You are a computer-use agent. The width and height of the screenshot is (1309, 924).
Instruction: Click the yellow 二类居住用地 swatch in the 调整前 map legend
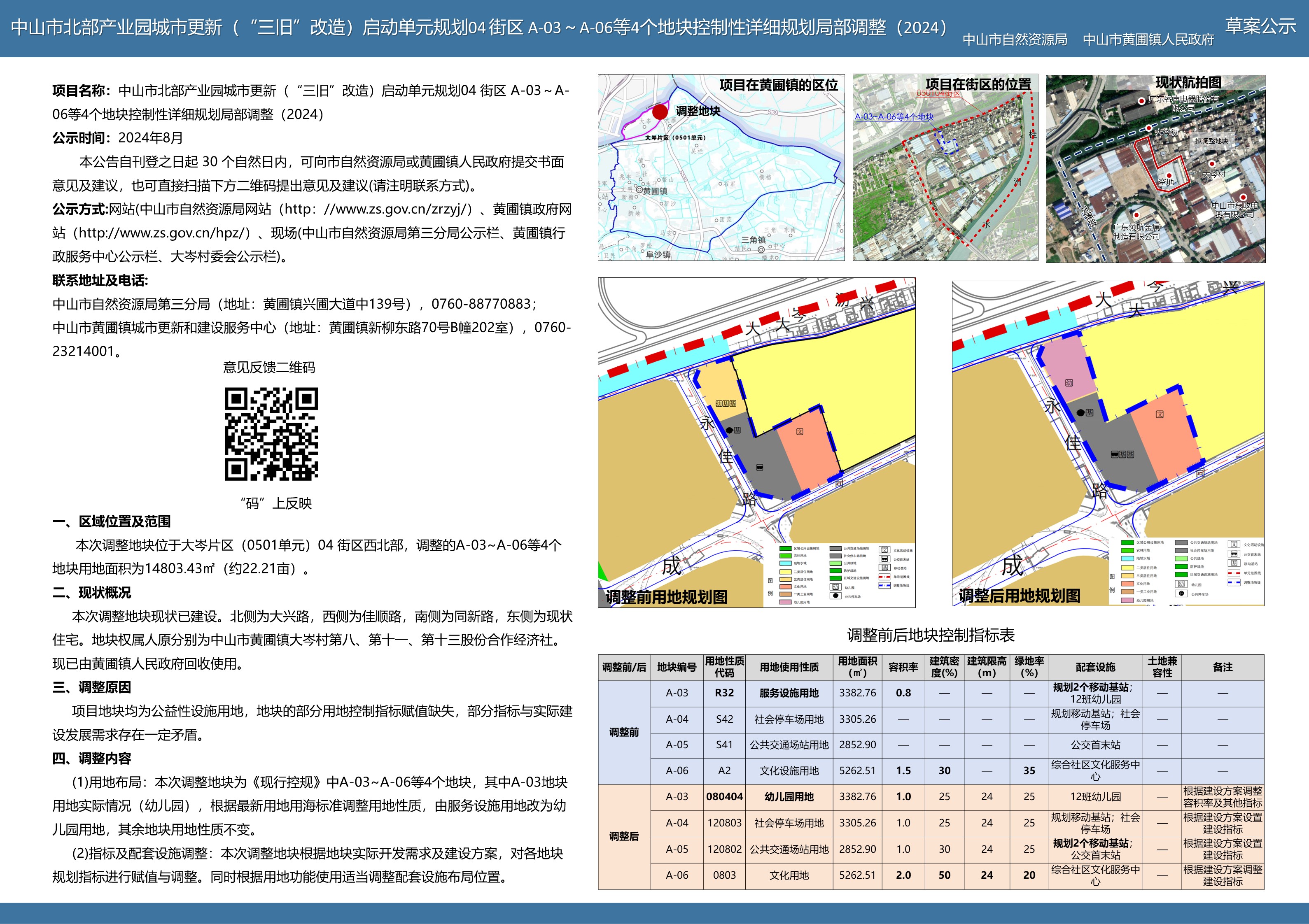point(786,572)
